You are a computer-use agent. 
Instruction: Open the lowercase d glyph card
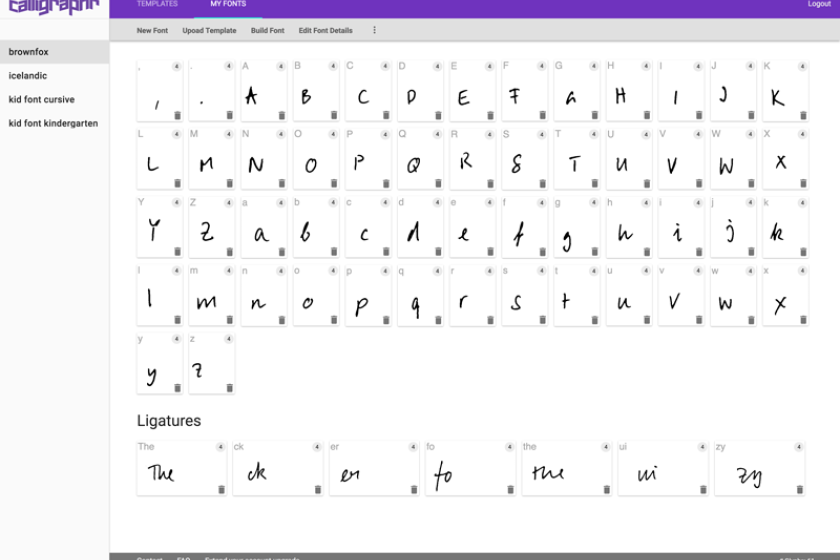[x=420, y=227]
